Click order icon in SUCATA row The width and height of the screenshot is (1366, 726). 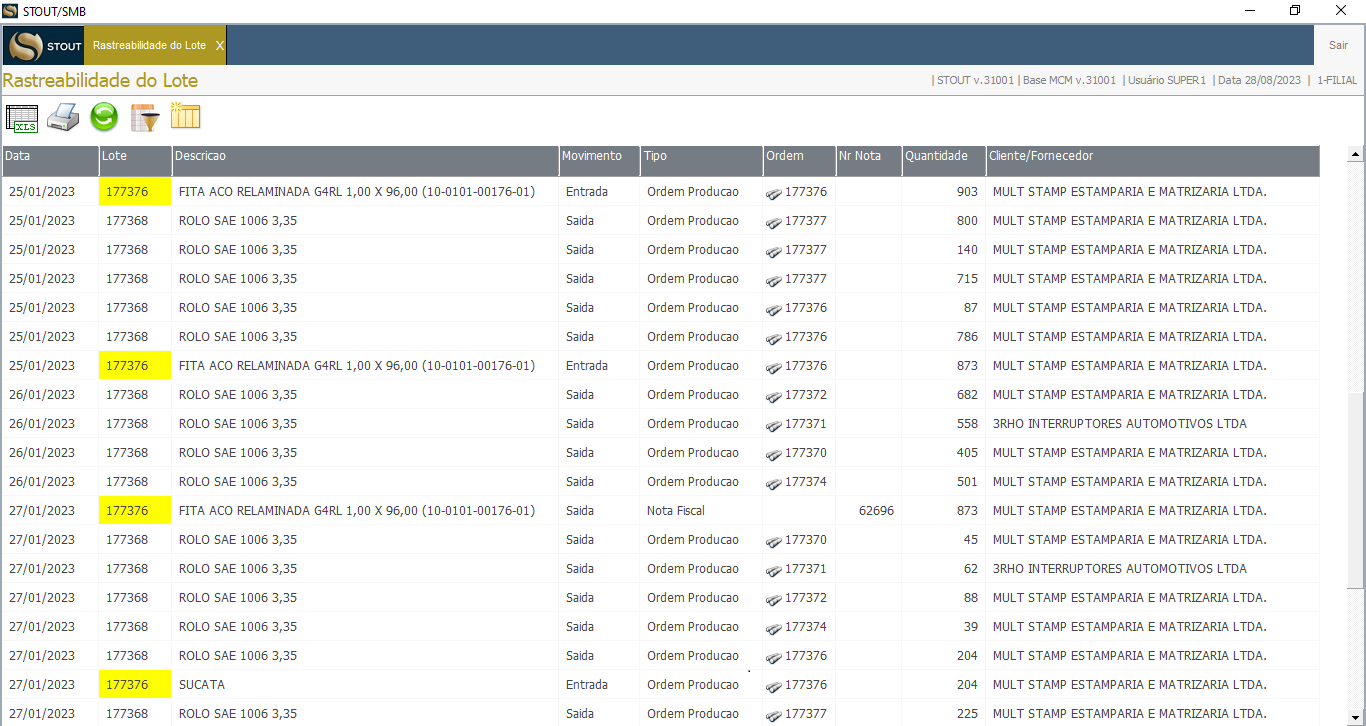774,686
